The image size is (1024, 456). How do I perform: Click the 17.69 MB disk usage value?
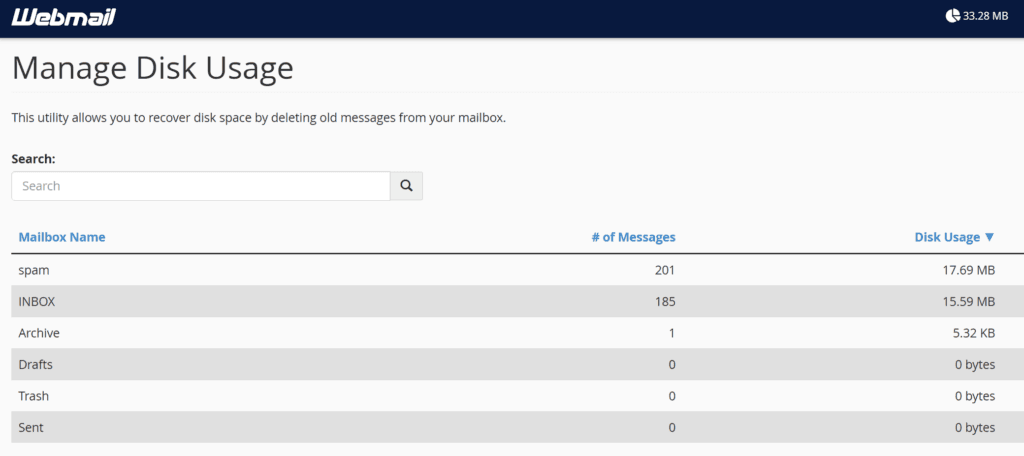pyautogui.click(x=968, y=270)
